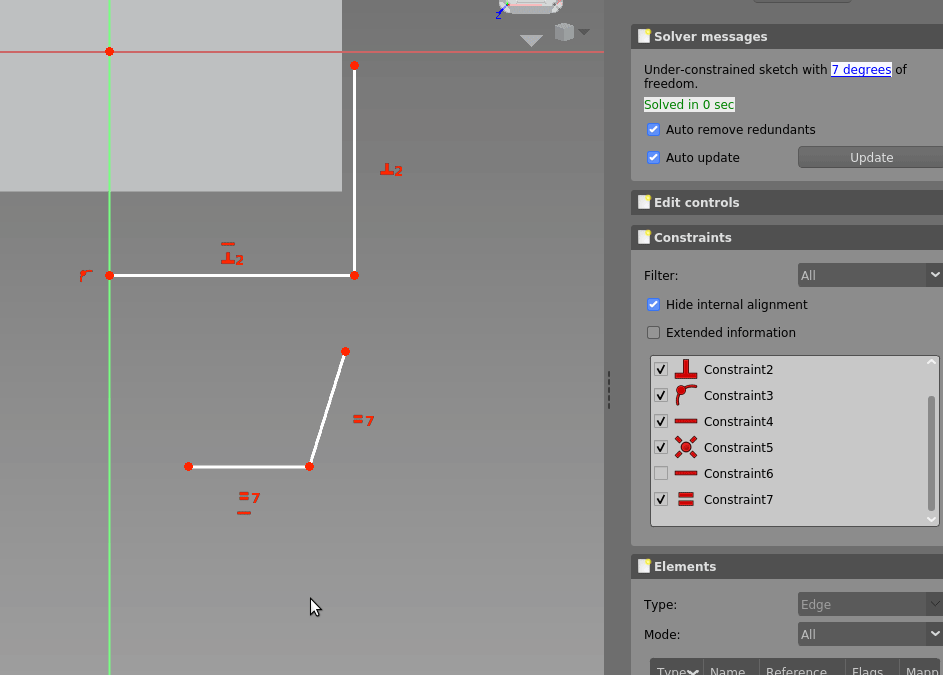The image size is (943, 675).
Task: Click the 7 degrees of freedom link
Action: coord(861,69)
